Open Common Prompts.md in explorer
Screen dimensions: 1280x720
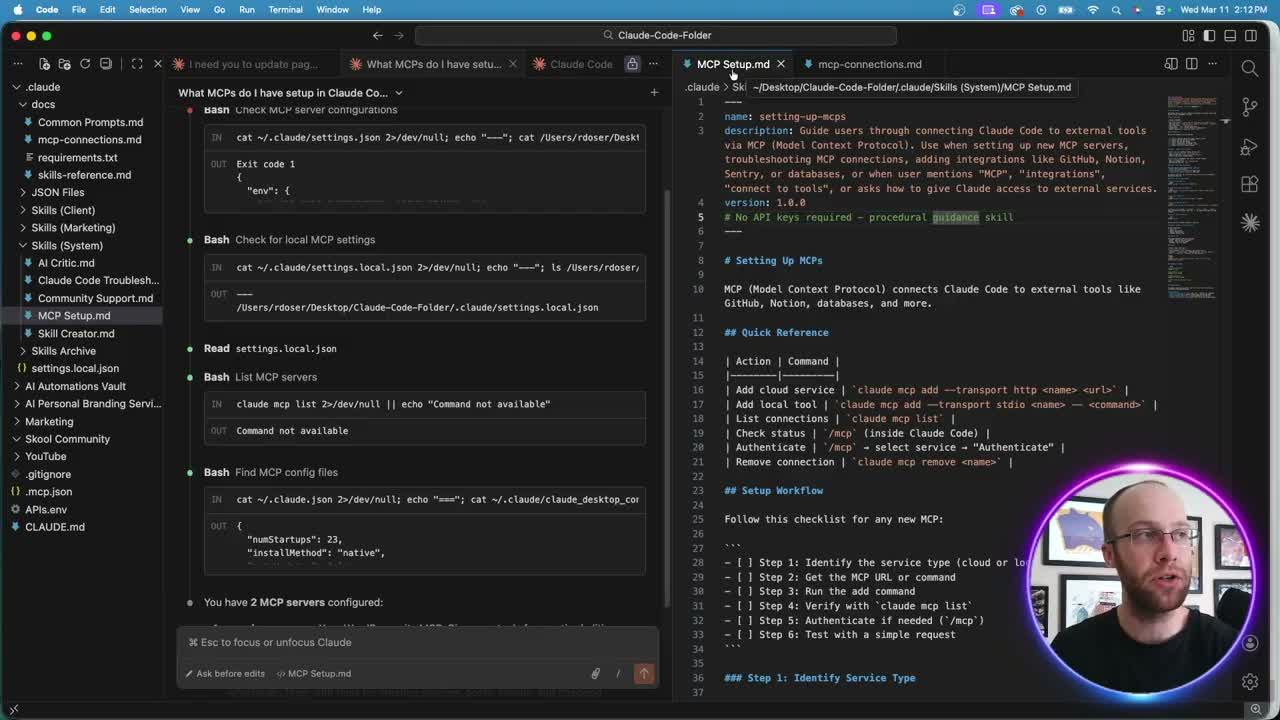(90, 122)
